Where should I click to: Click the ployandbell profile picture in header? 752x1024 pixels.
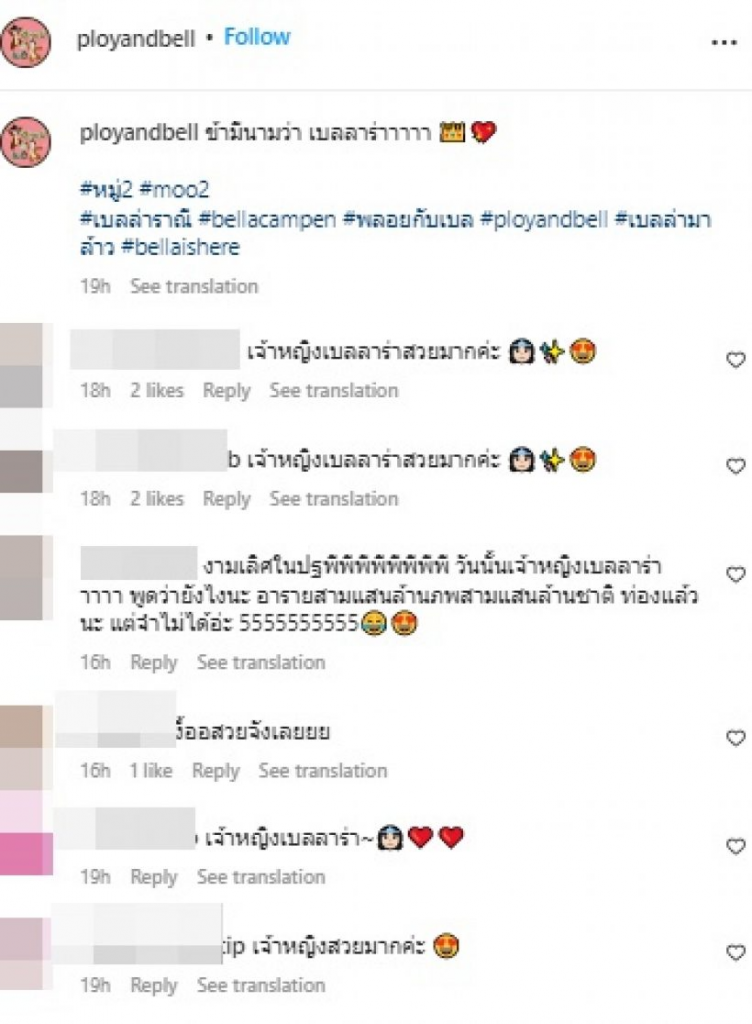click(x=25, y=41)
